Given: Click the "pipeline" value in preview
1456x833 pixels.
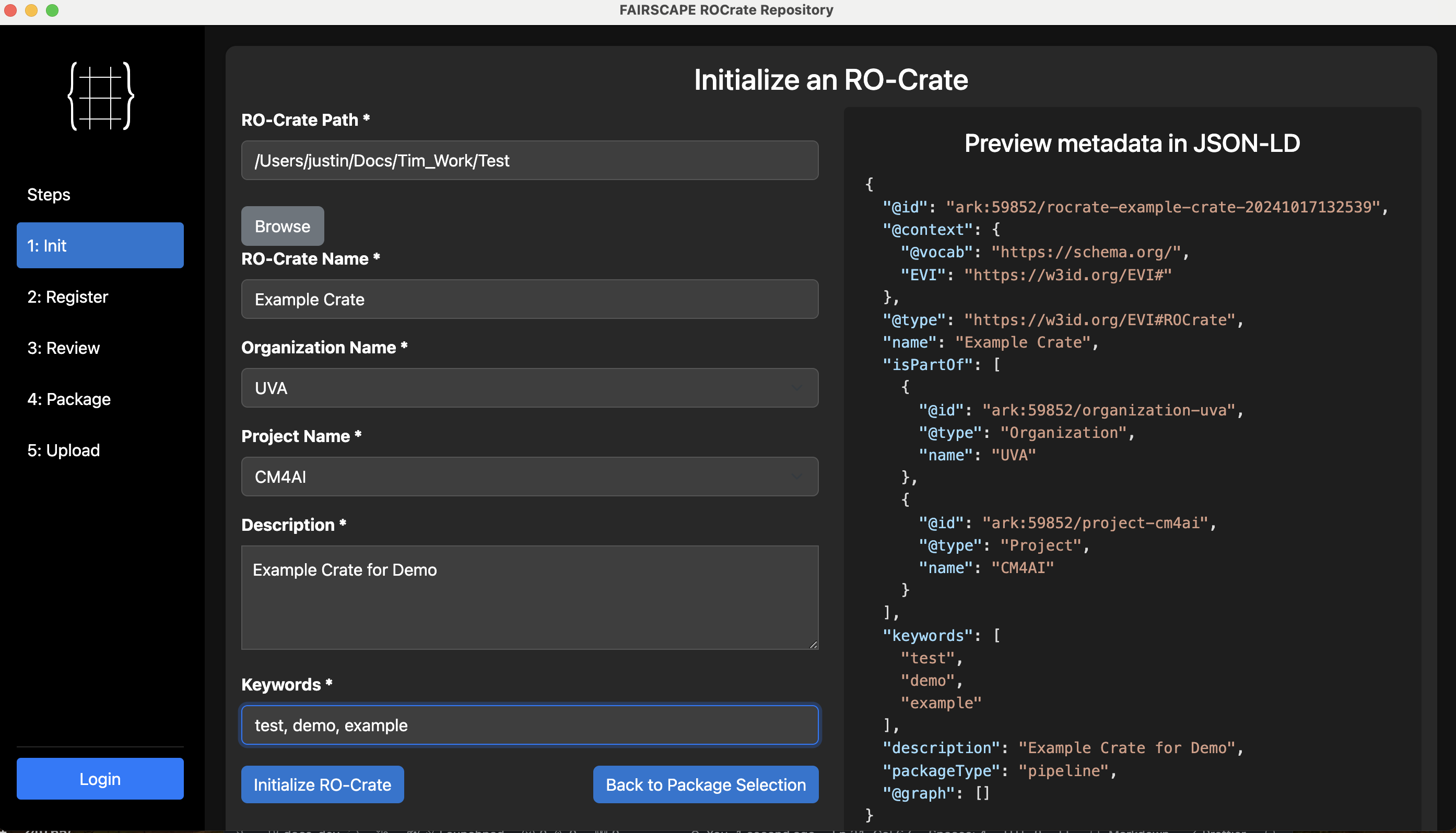Looking at the screenshot, I should pos(1064,771).
